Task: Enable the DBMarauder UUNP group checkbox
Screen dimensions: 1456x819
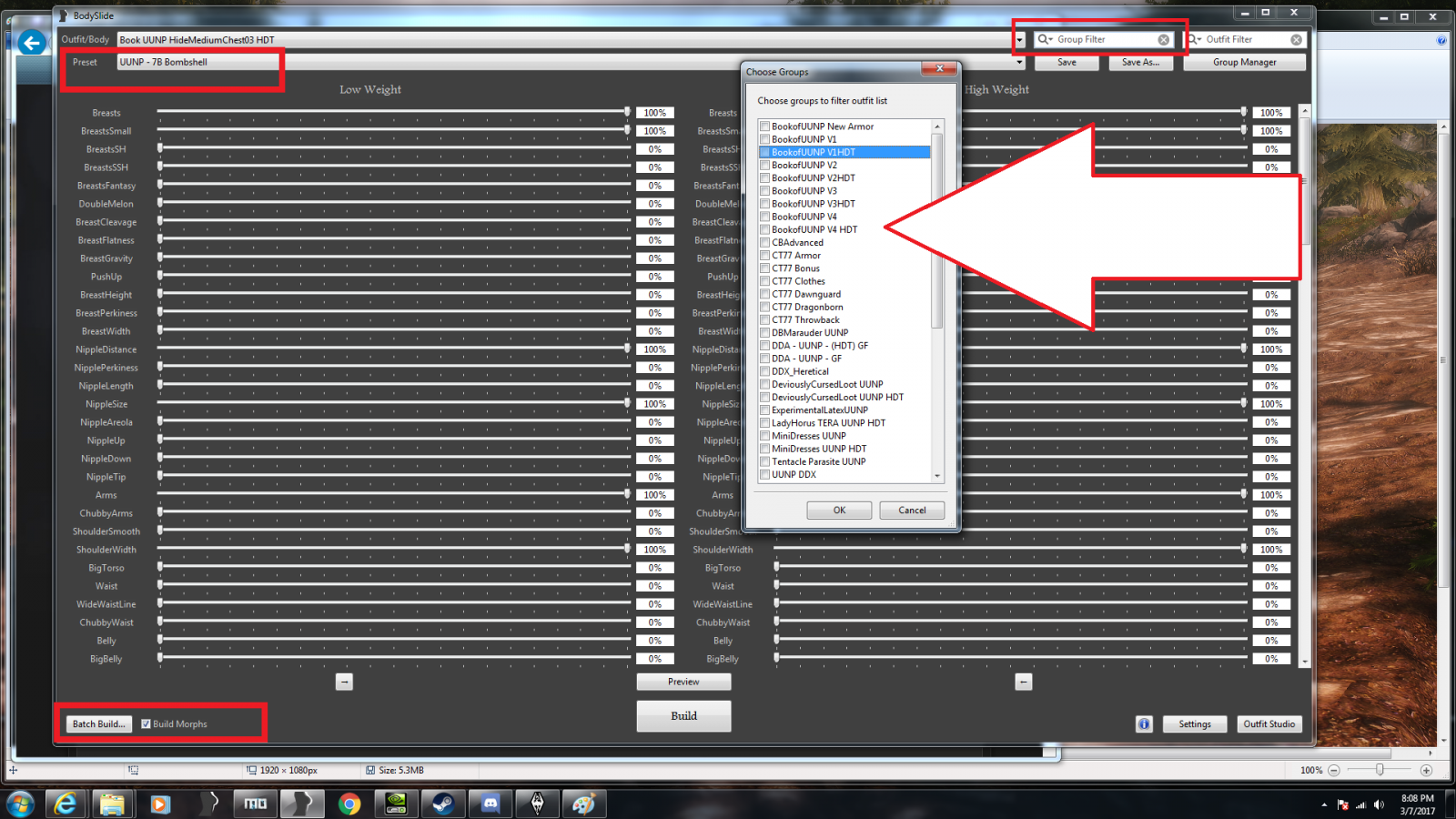Action: coord(765,333)
